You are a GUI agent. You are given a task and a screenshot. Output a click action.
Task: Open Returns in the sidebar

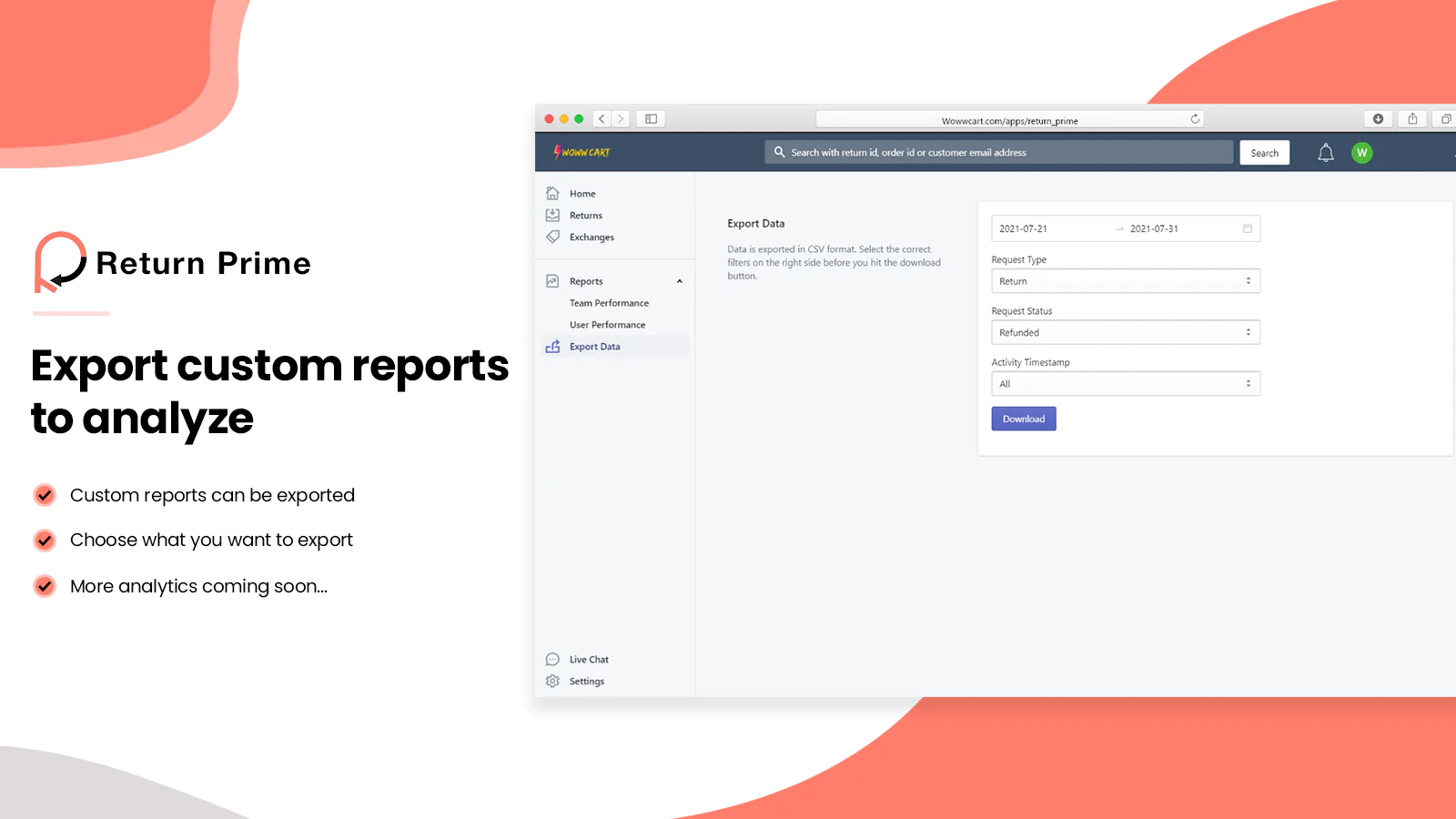coord(585,216)
